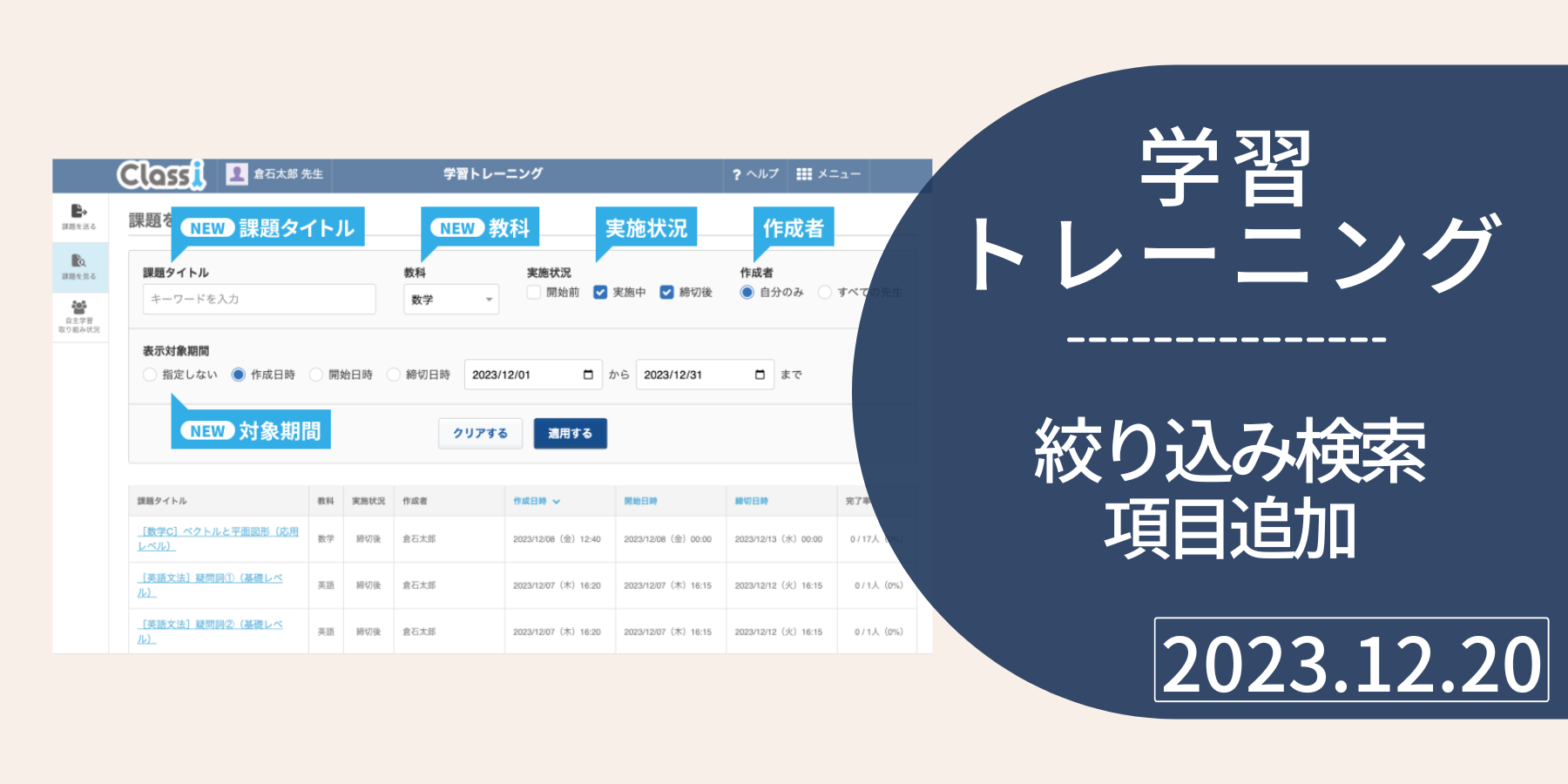
Task: Open the [数学C] ベクトルと平面図形 assignment link
Action: click(x=218, y=538)
